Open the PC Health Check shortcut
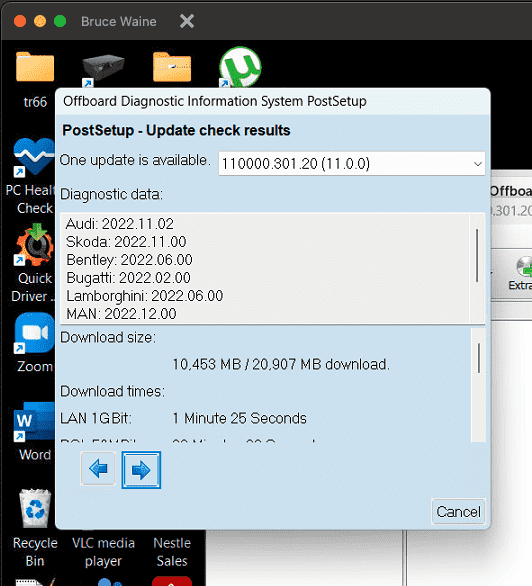This screenshot has width=532, height=586. (34, 157)
